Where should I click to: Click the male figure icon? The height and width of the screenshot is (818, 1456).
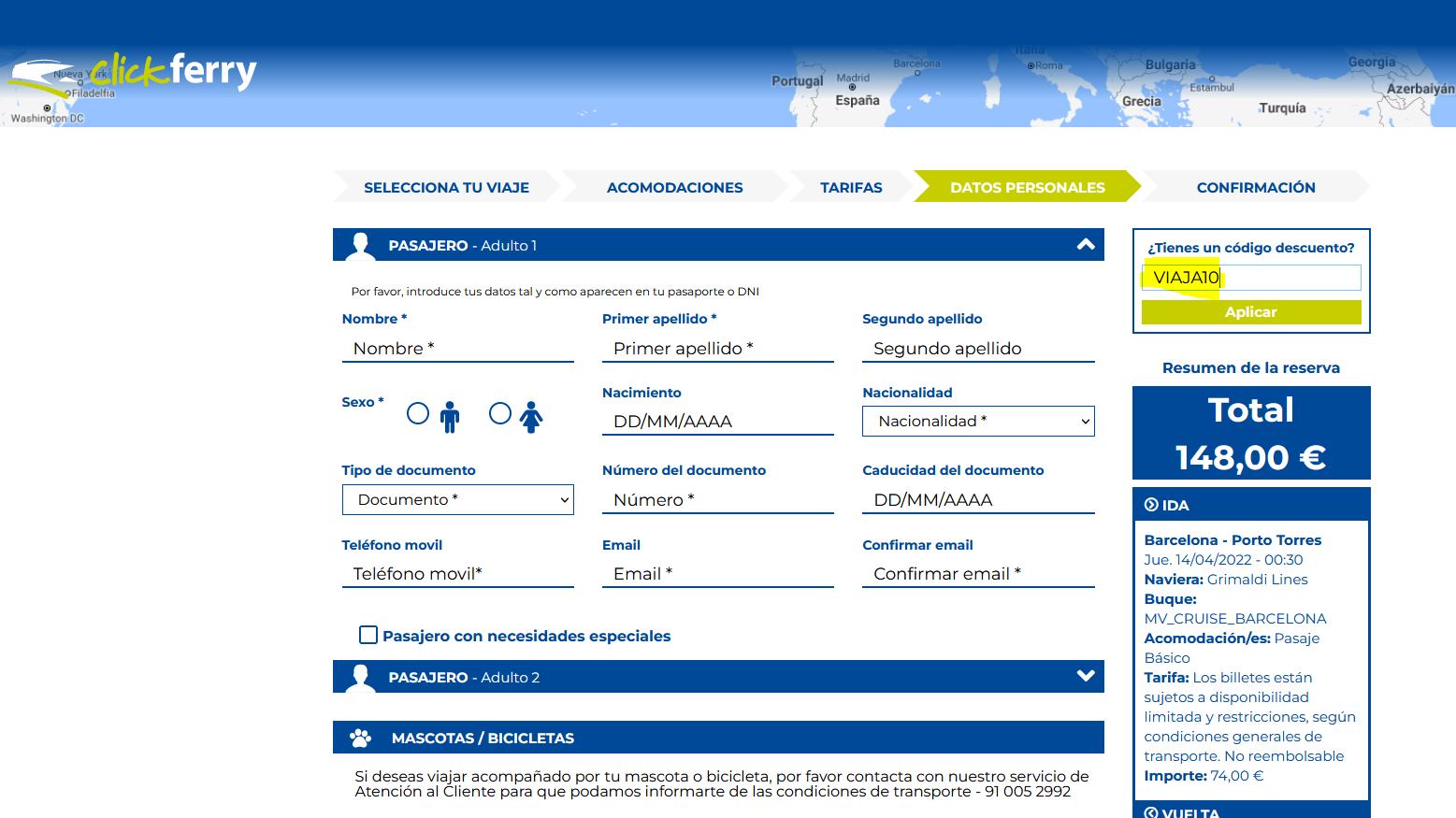point(450,417)
